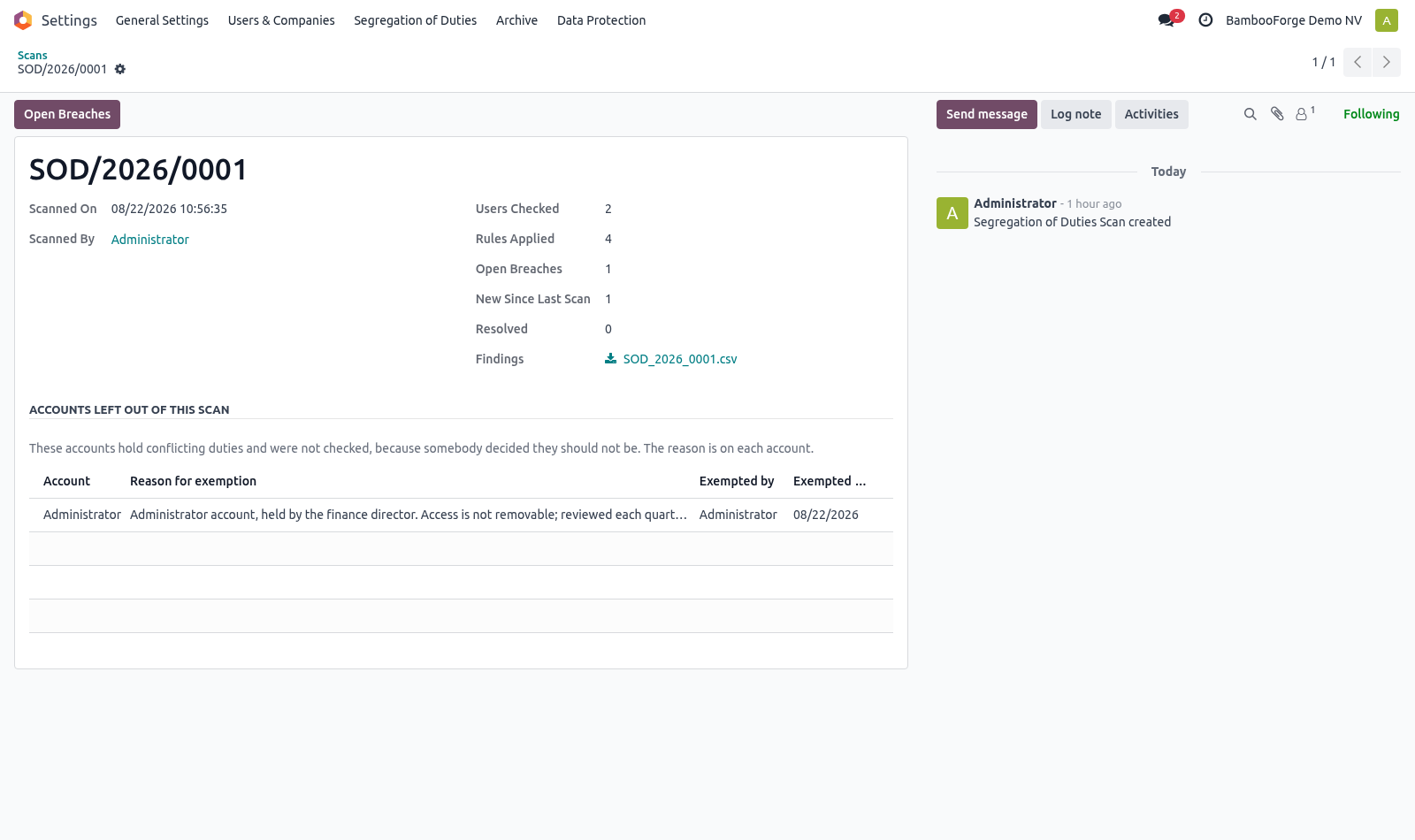
Task: Search messages in the chatter
Action: (1250, 114)
